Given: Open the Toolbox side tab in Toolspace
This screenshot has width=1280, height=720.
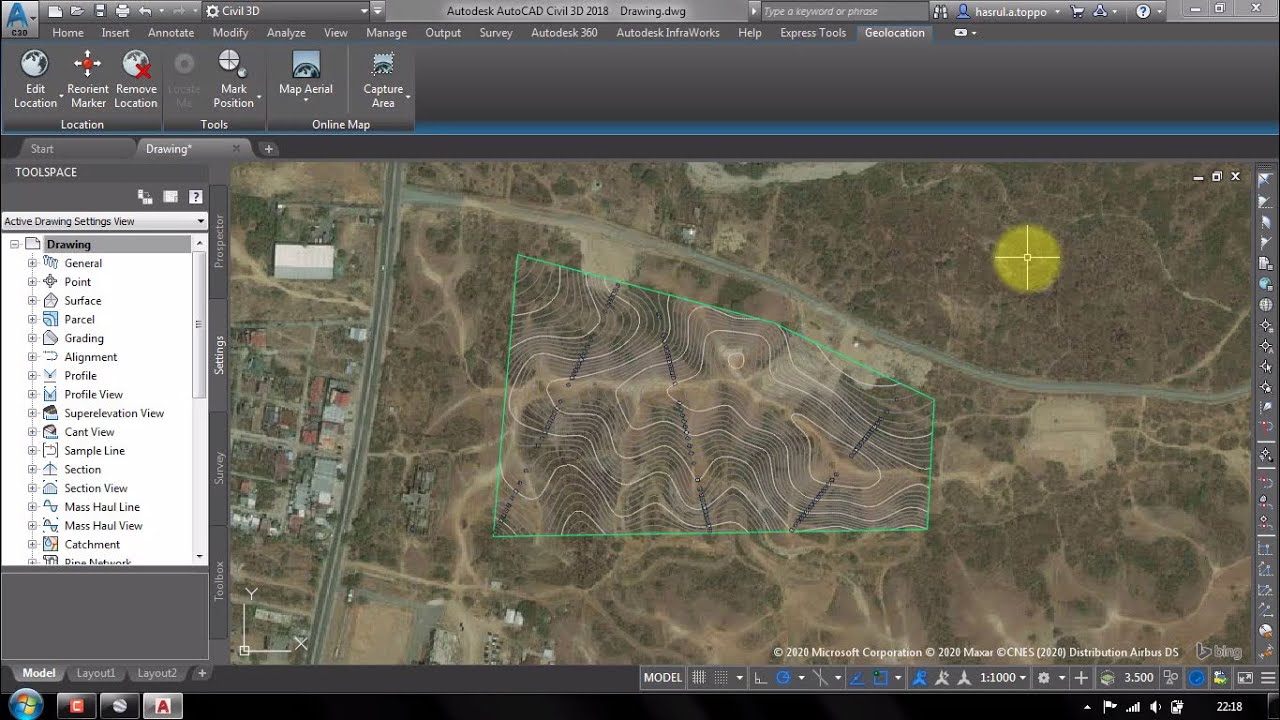Looking at the screenshot, I should 220,580.
